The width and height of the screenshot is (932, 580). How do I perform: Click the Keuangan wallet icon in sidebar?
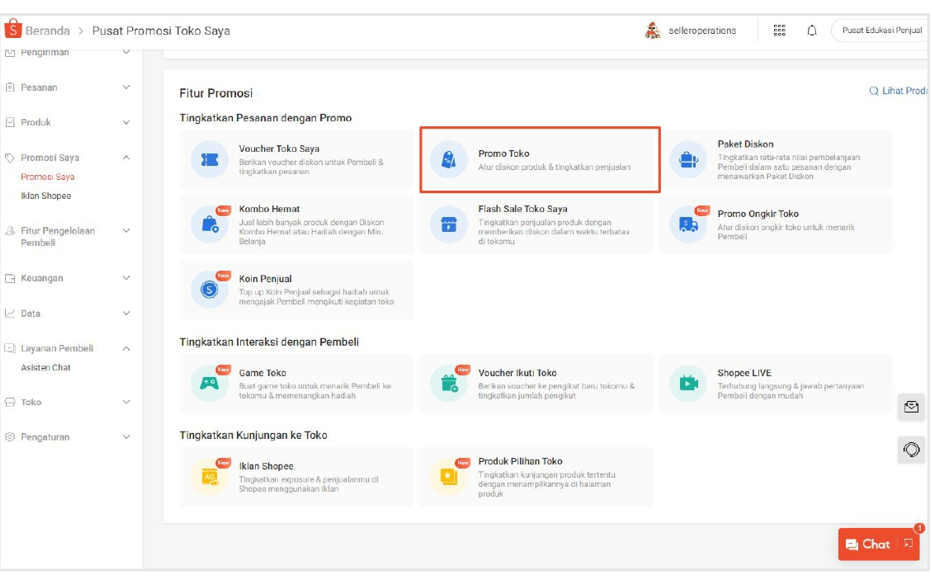coord(10,278)
